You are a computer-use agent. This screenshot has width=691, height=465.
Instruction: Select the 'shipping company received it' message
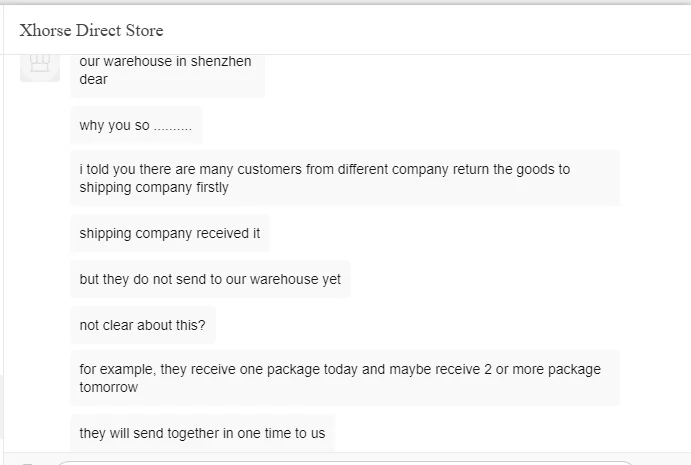click(x=169, y=233)
